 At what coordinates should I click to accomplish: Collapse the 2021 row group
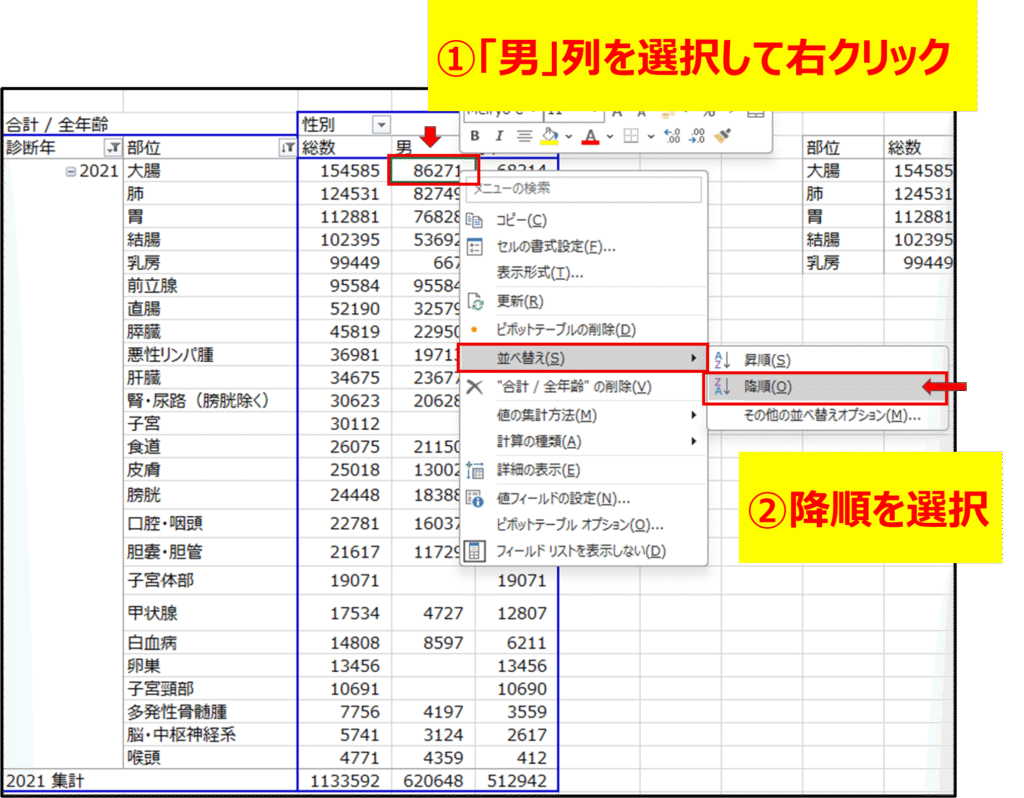coord(70,171)
